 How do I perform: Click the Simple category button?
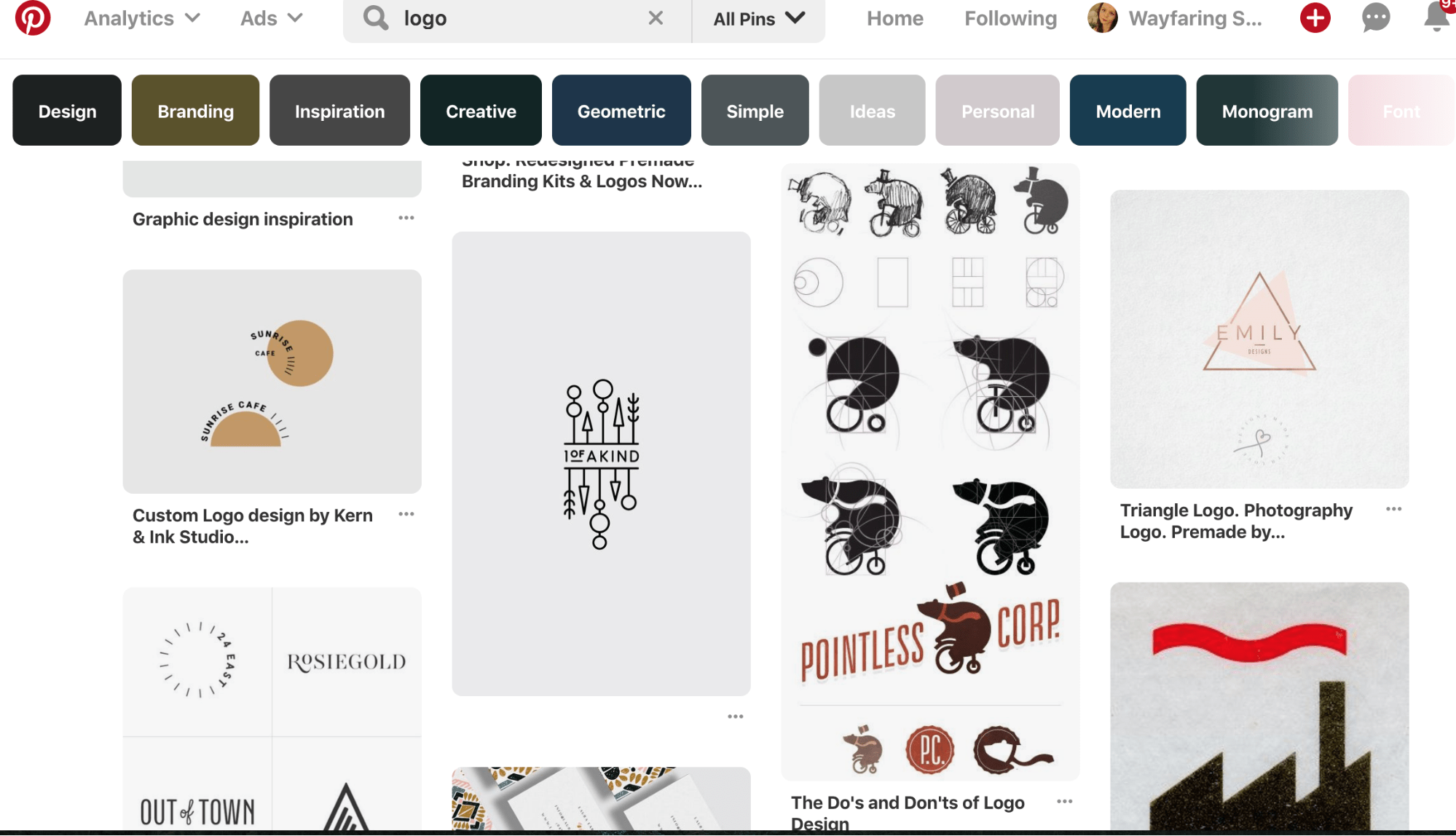coord(755,110)
